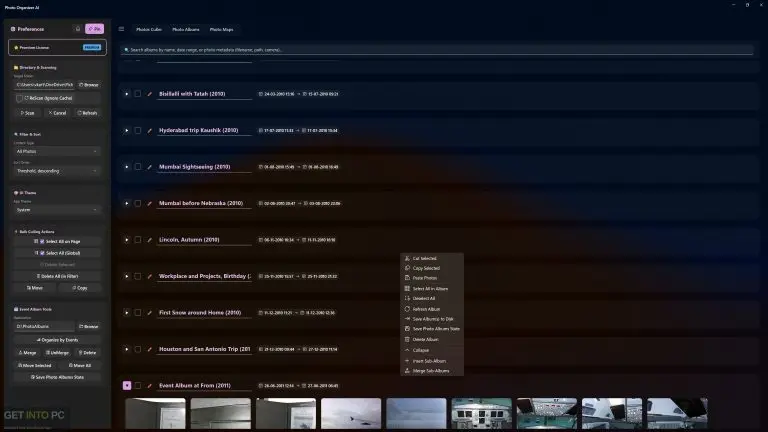This screenshot has height=432, width=768.
Task: Check the box for Lincoln, Autumn album
Action: [138, 240]
